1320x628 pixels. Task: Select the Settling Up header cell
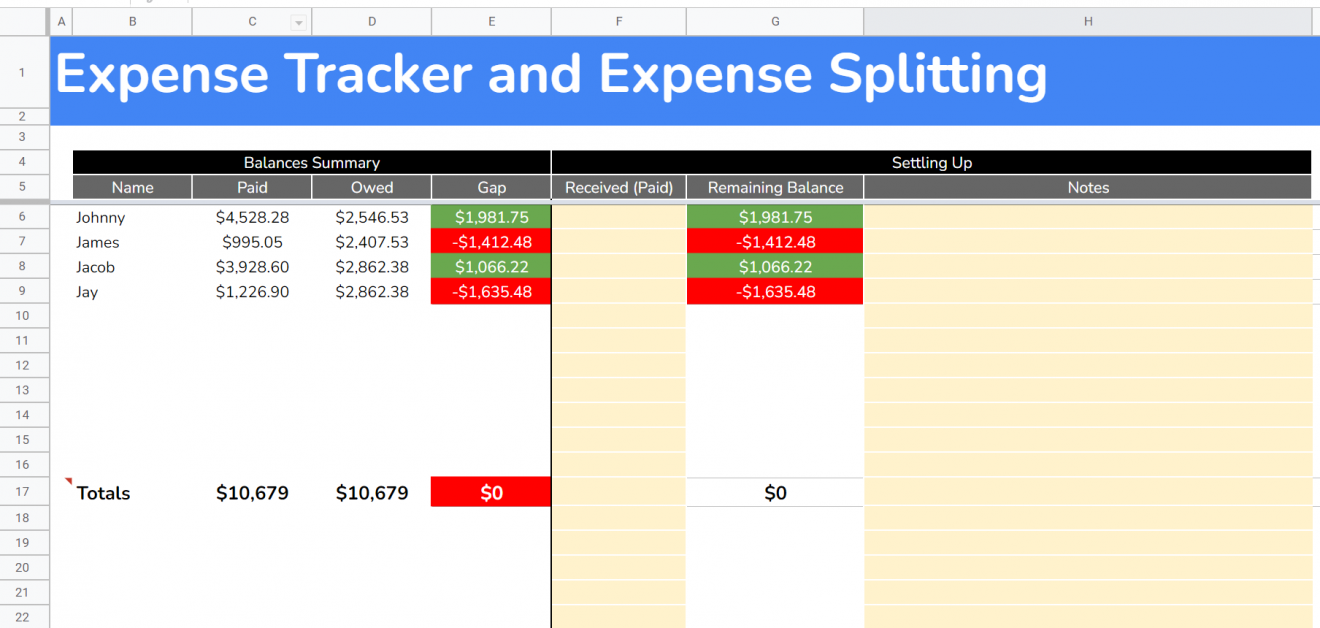click(932, 162)
